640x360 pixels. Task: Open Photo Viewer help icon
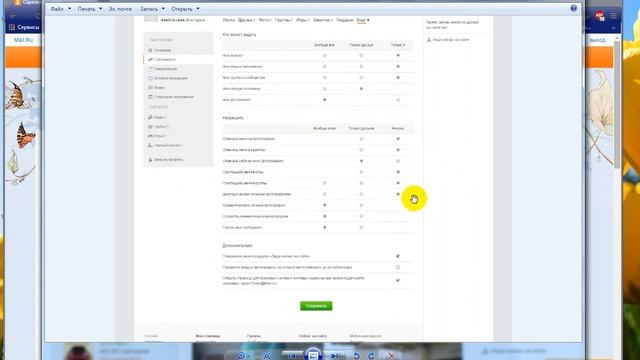(573, 8)
